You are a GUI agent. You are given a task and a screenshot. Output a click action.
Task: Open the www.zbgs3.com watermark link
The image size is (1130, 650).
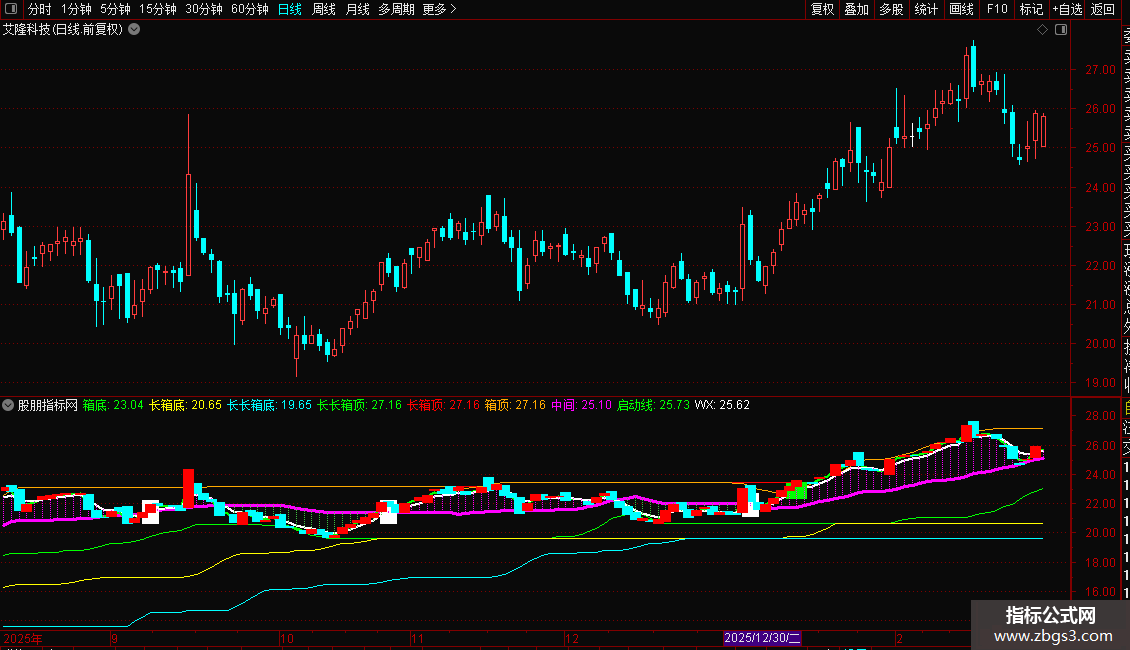[x=1050, y=636]
